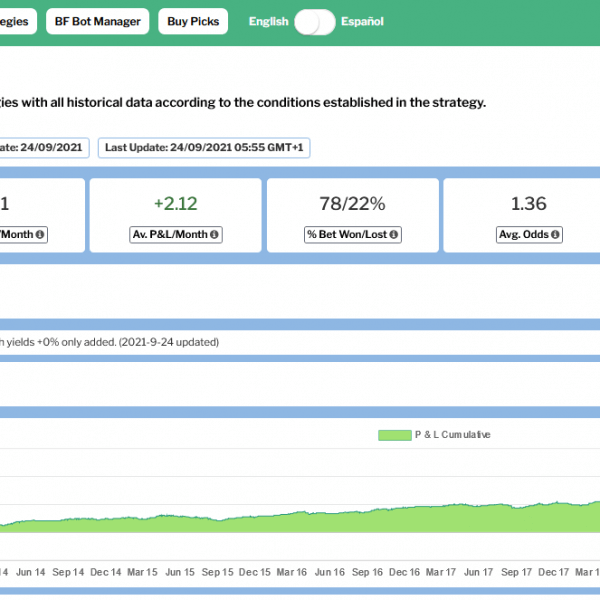Click the 1.36 average odds value
This screenshot has width=600, height=600.
tap(529, 204)
